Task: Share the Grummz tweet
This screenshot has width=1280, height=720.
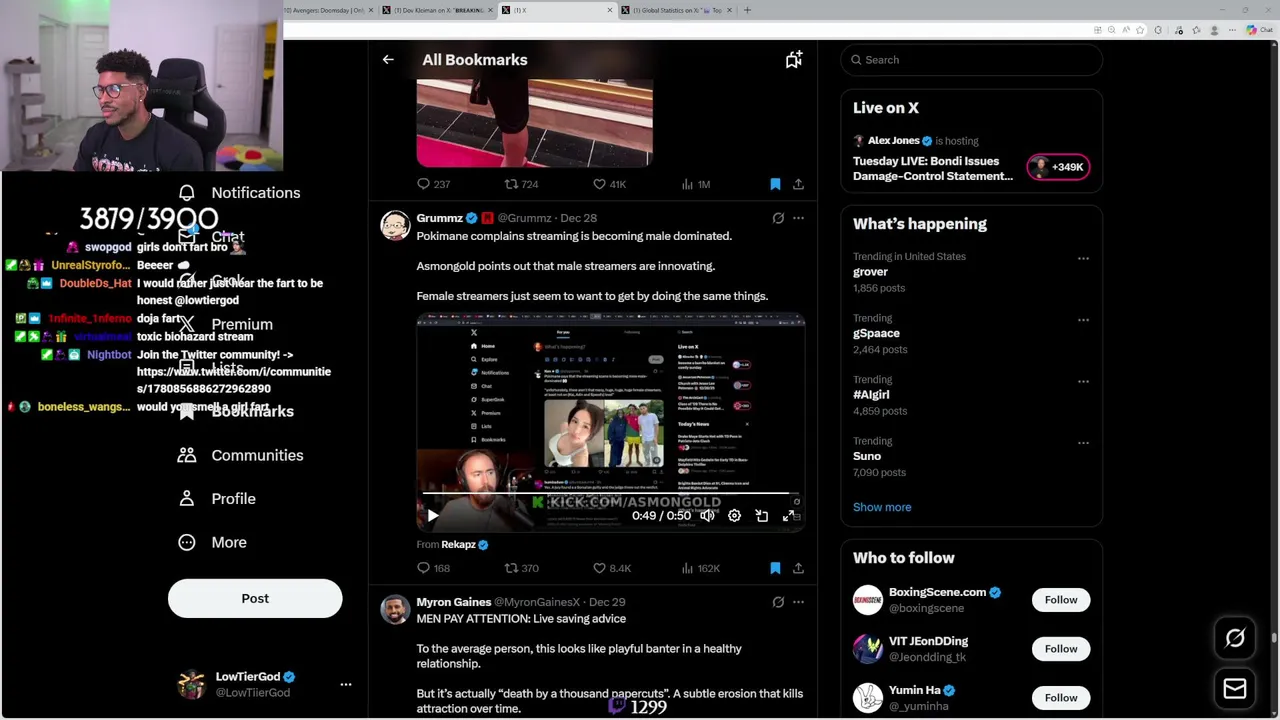Action: [x=798, y=568]
